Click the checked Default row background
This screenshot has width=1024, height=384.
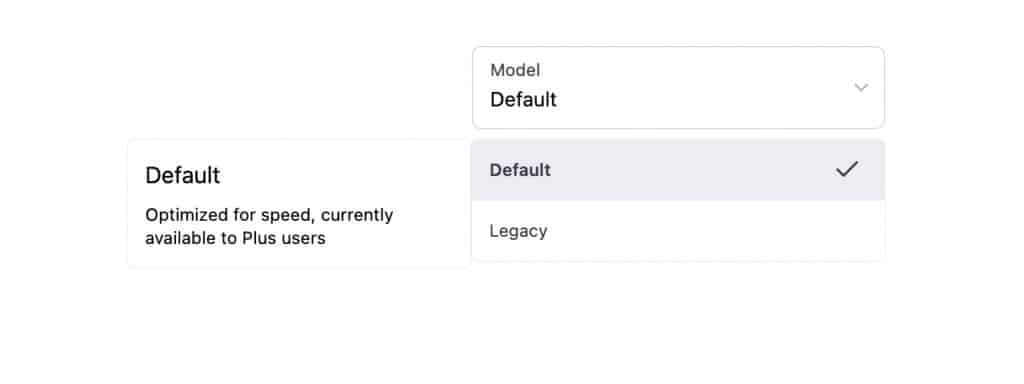[678, 170]
